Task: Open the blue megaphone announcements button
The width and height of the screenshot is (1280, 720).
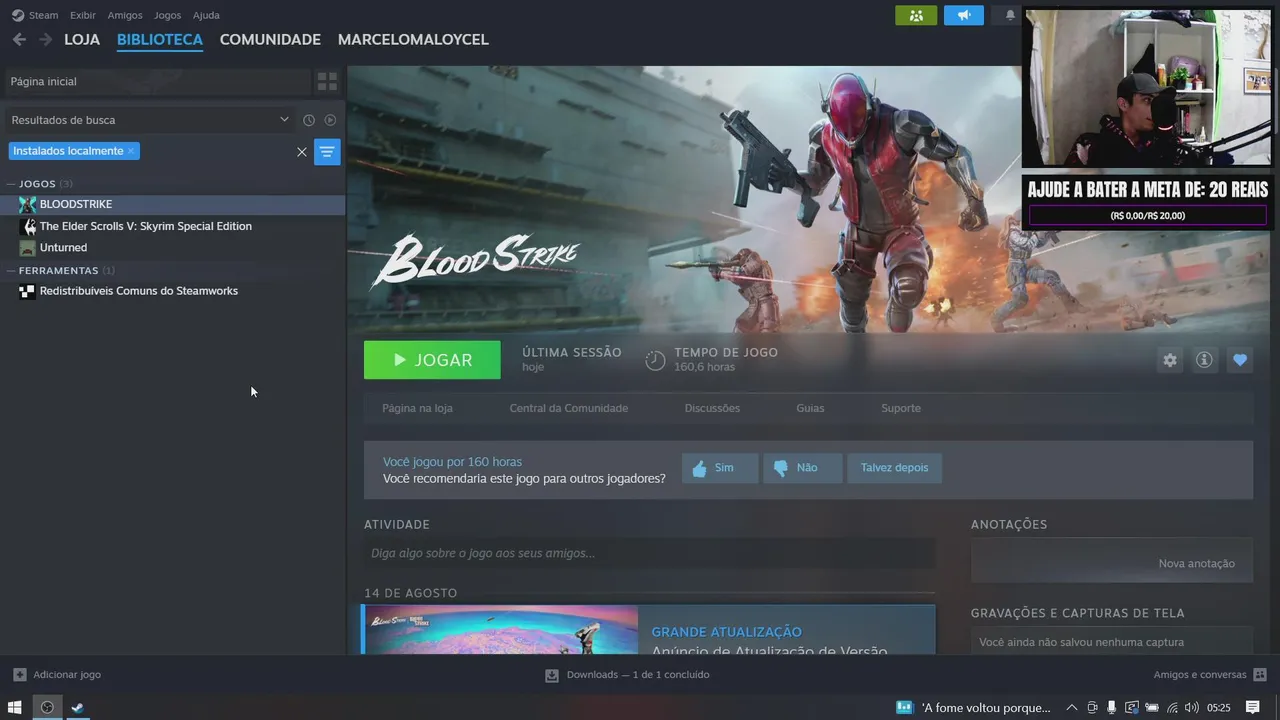Action: (x=964, y=15)
